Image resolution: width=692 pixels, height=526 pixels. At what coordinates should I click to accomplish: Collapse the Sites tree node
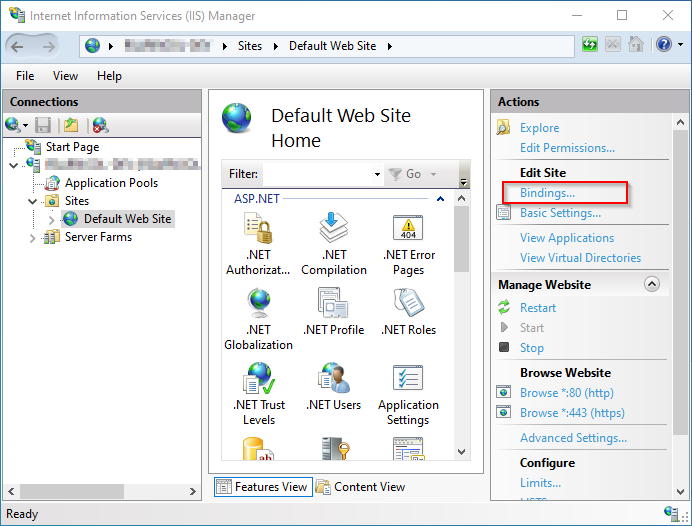coord(32,202)
